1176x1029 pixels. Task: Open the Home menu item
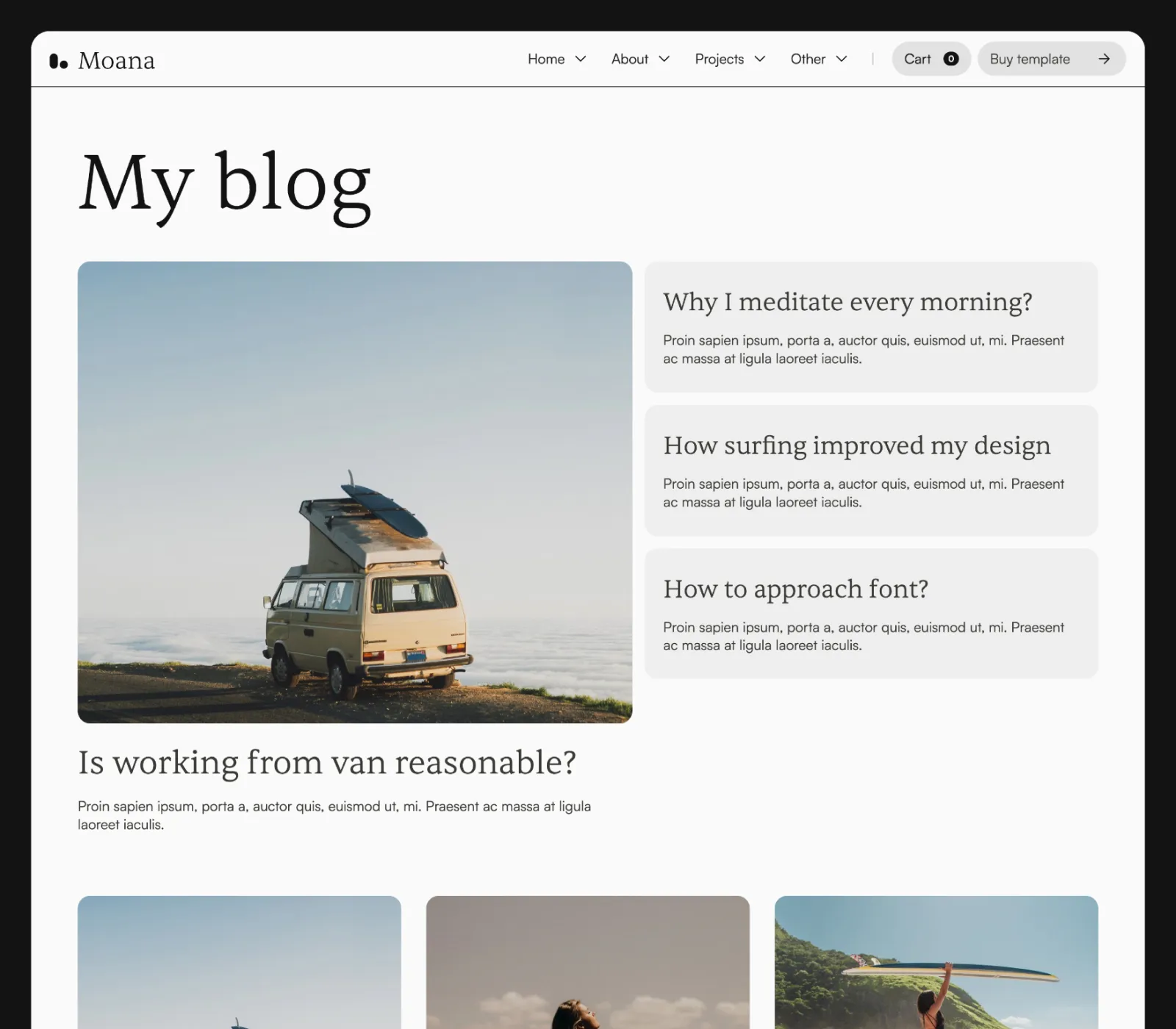point(546,59)
